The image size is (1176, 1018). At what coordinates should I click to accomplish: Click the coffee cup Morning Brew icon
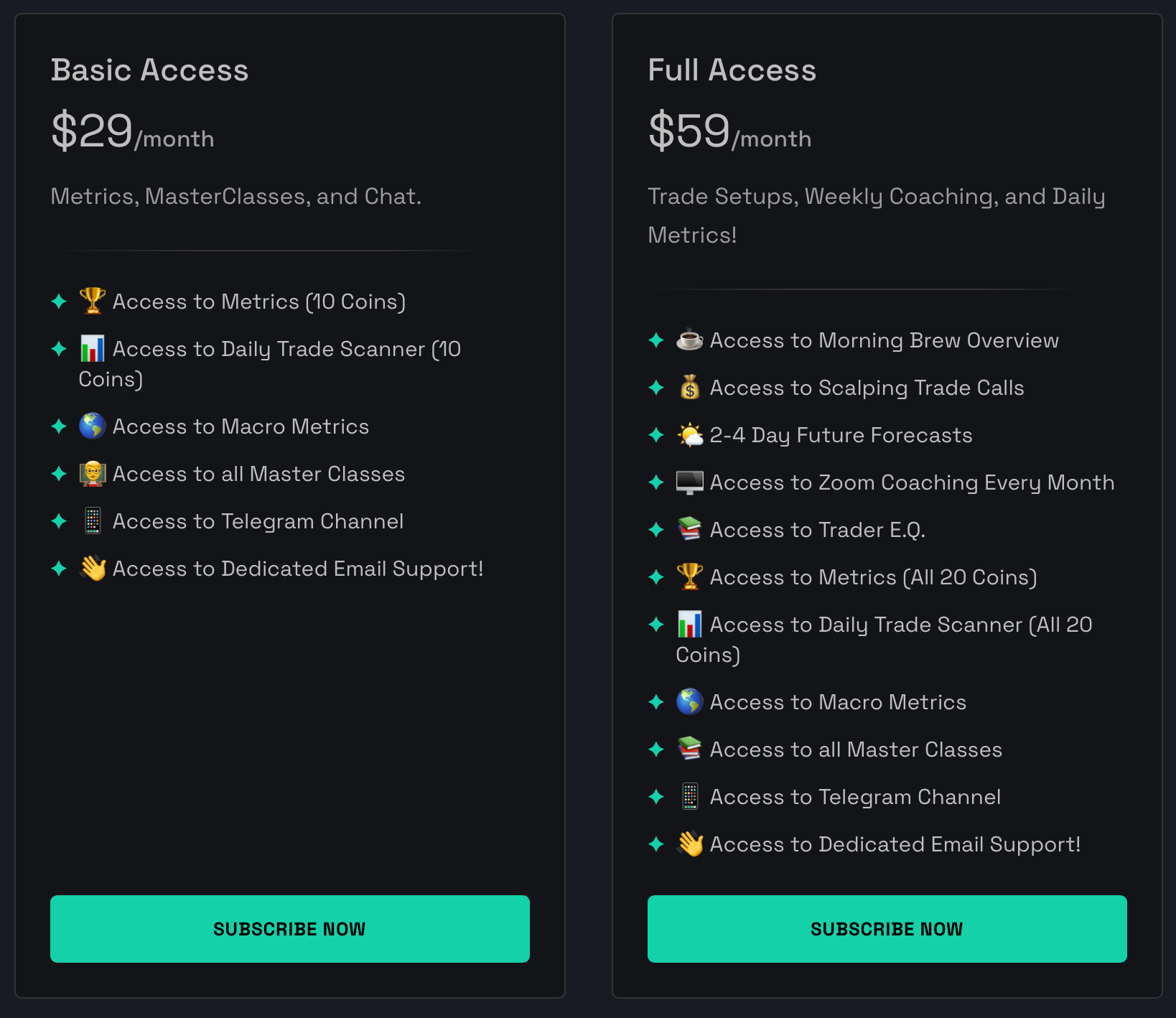coord(690,340)
